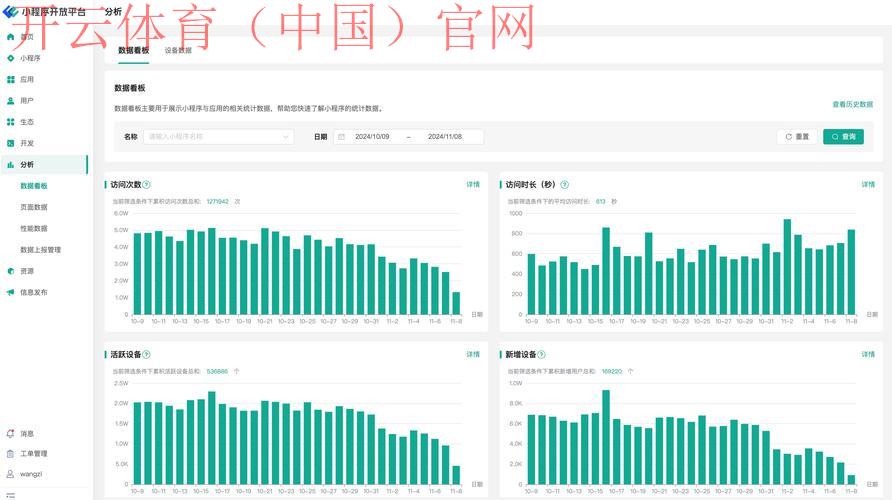Open 性能数据 in the sidebar submenu

tap(34, 228)
